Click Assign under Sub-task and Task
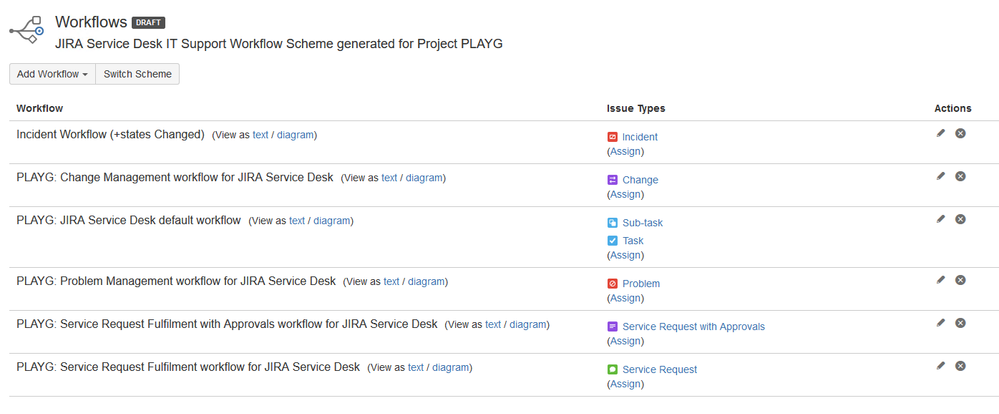 (625, 255)
